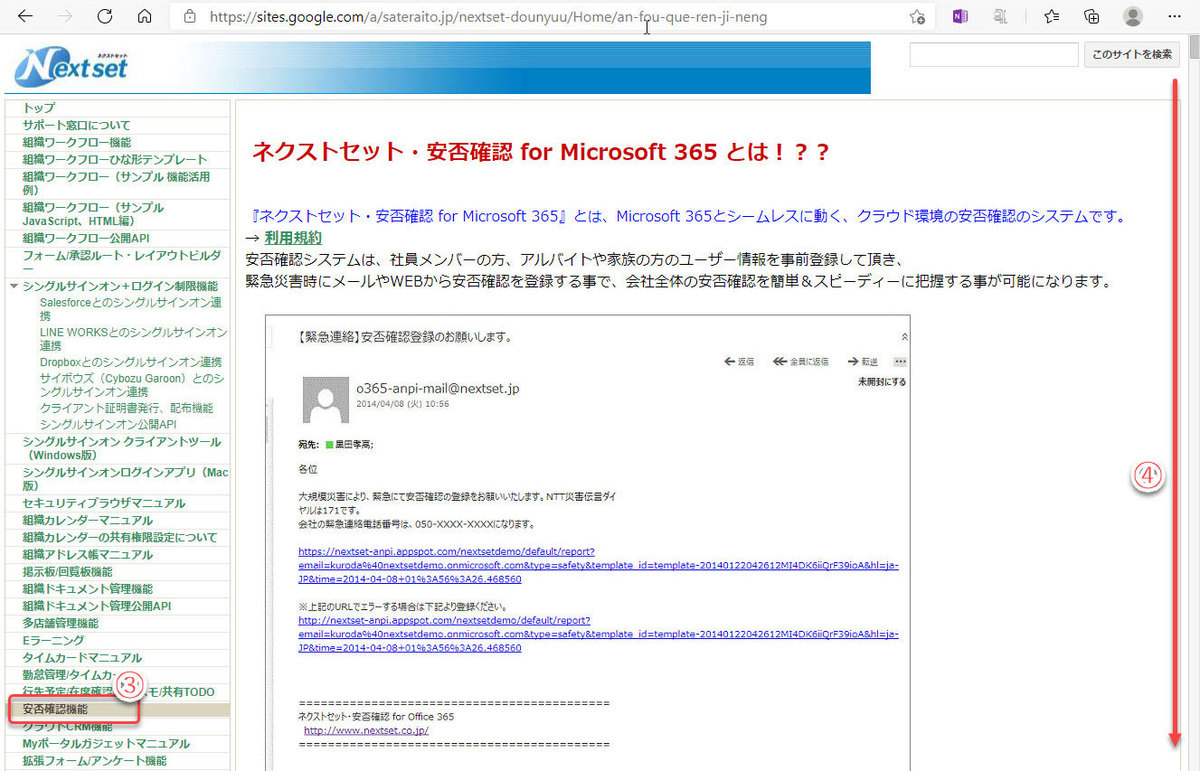
Task: Open シングルサインオン公開API sub-page
Action: [x=108, y=424]
